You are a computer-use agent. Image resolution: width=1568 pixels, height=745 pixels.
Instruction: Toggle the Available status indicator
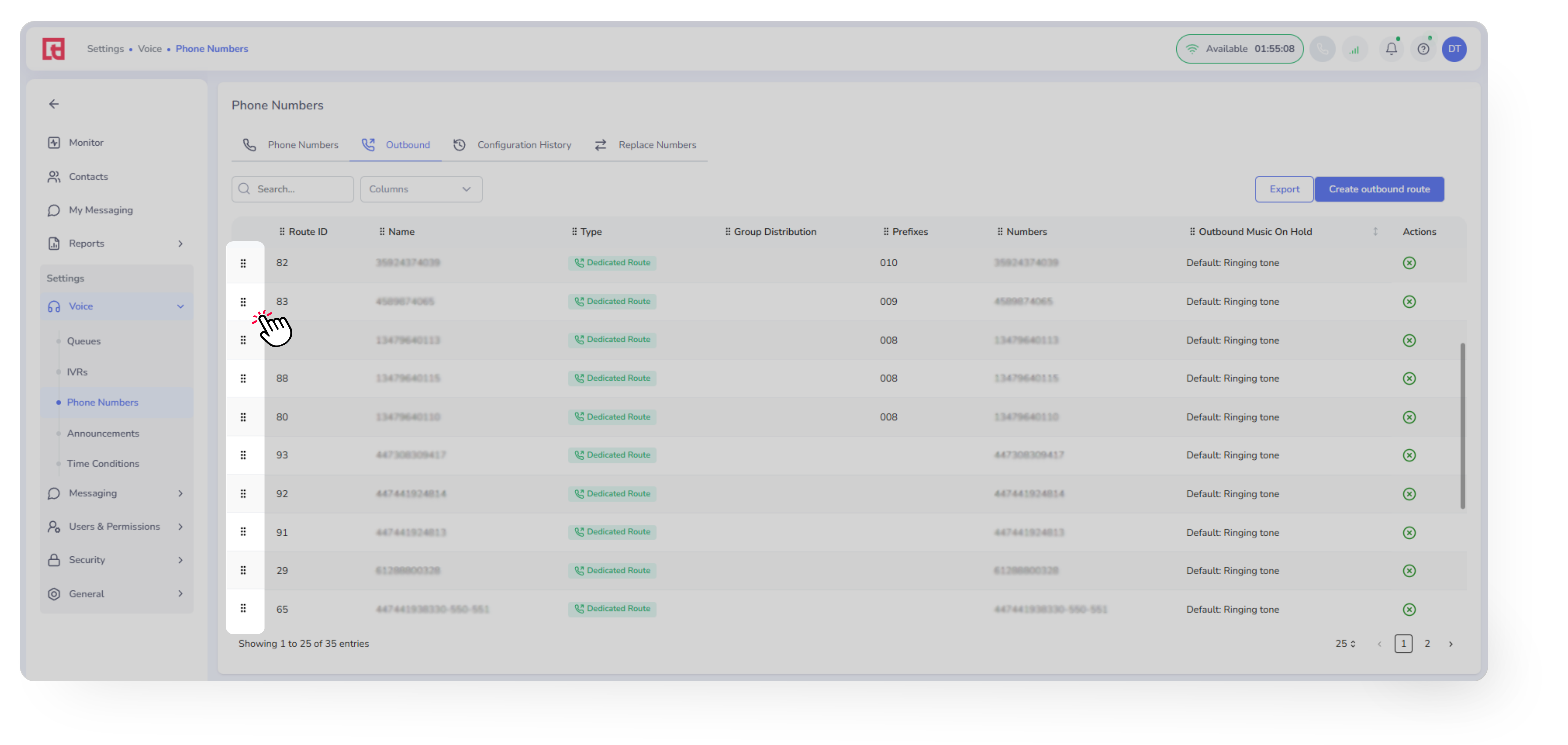tap(1239, 49)
